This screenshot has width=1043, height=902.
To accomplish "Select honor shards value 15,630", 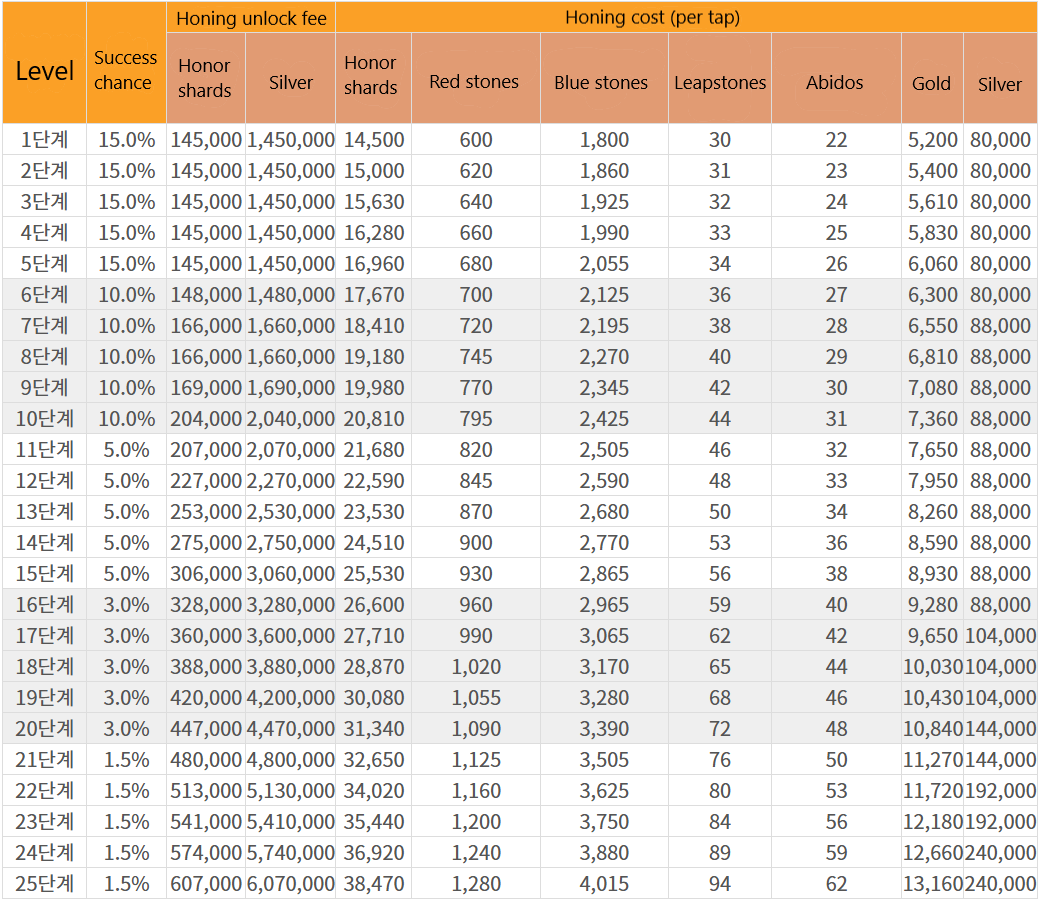I will tap(374, 202).
